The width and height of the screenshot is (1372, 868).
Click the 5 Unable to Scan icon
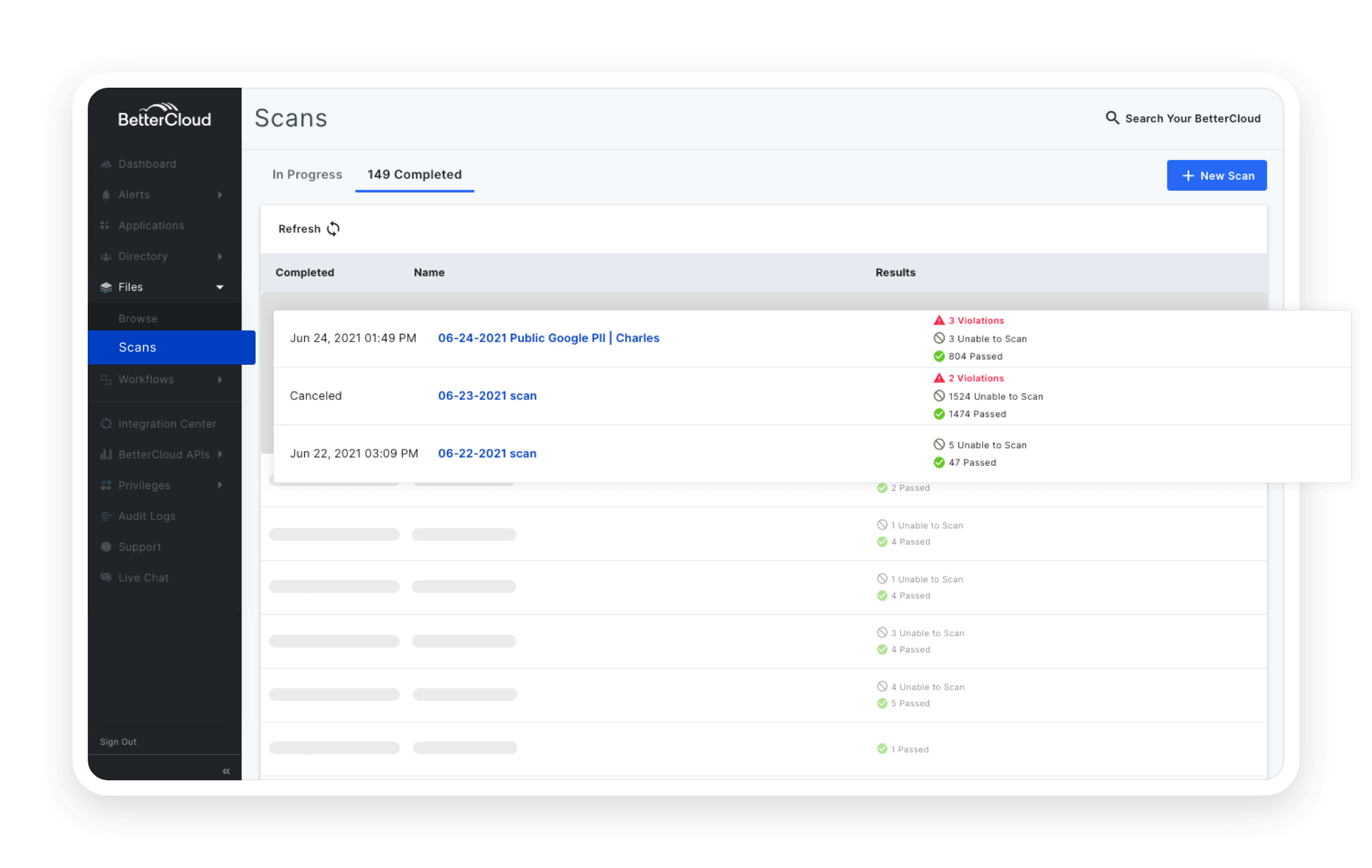point(939,444)
